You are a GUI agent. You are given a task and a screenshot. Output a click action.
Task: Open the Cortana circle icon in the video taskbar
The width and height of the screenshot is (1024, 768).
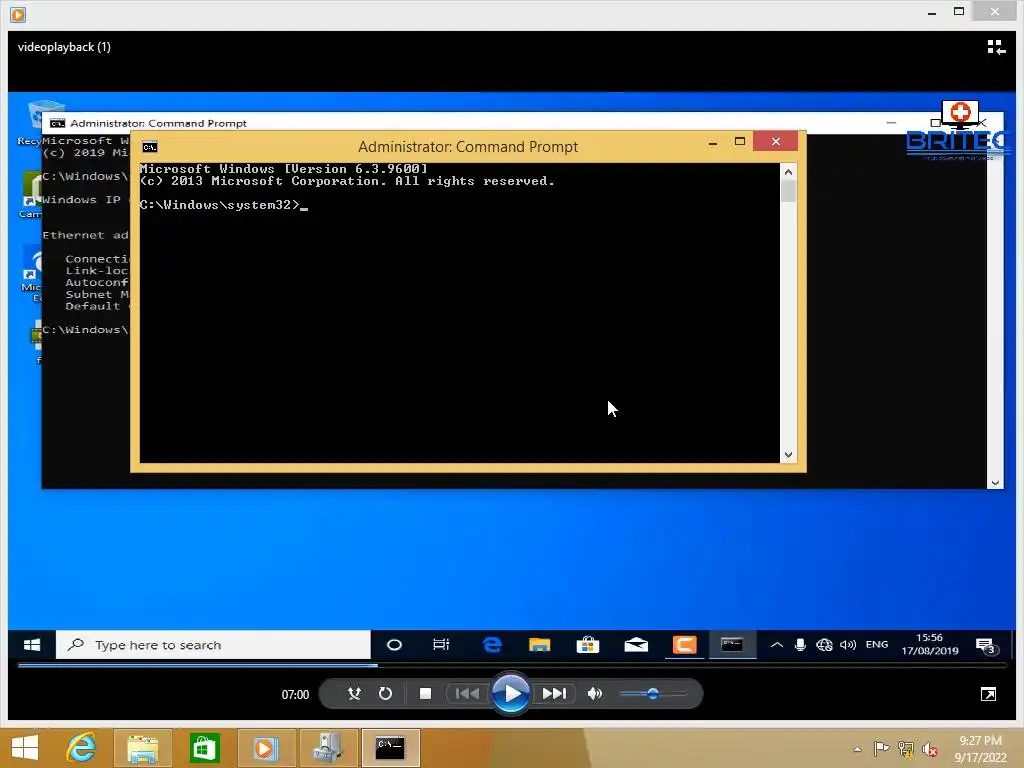pyautogui.click(x=394, y=645)
